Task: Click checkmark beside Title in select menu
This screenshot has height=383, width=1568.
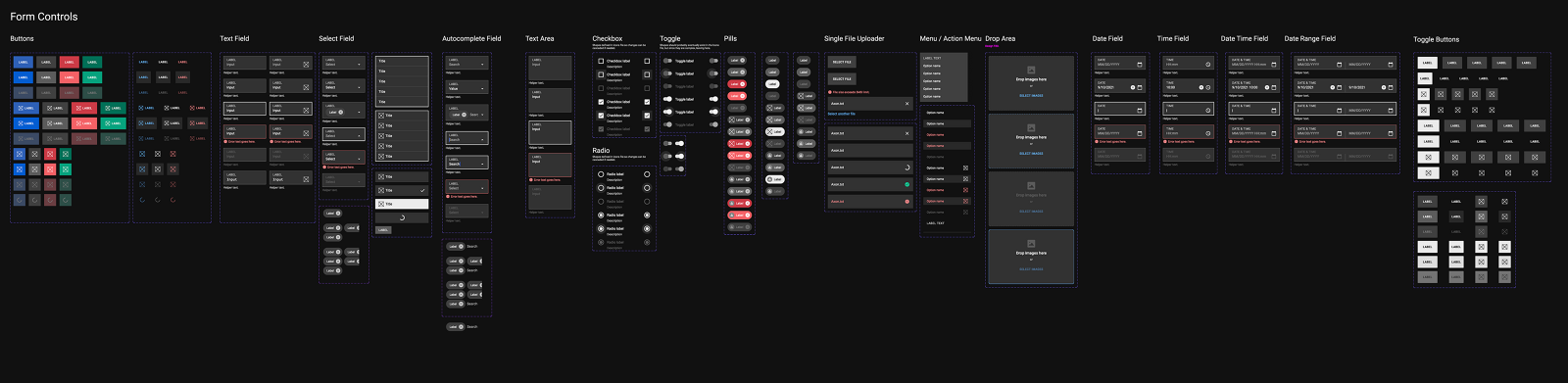Action: [421, 191]
